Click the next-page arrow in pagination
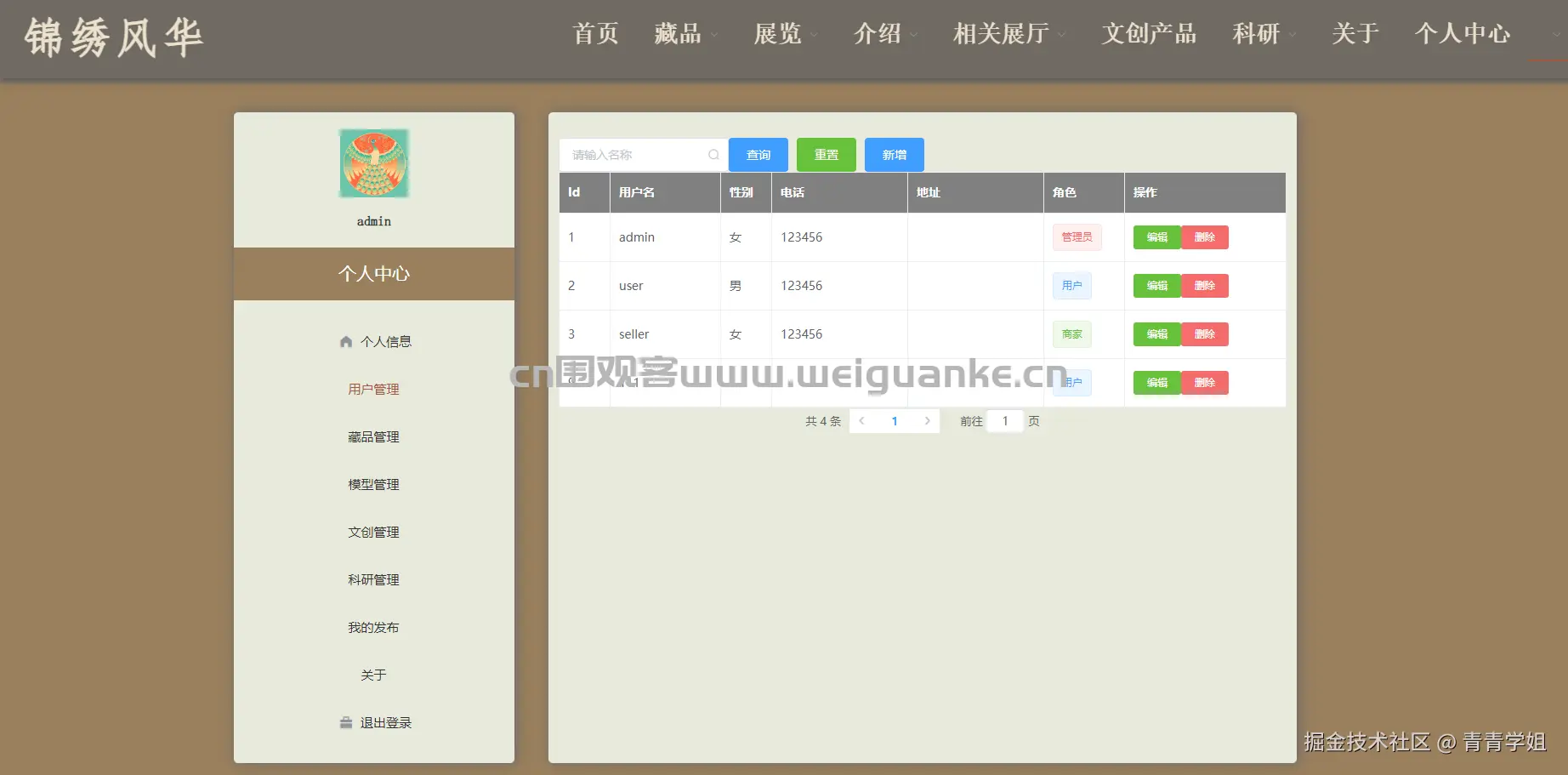 coord(927,420)
